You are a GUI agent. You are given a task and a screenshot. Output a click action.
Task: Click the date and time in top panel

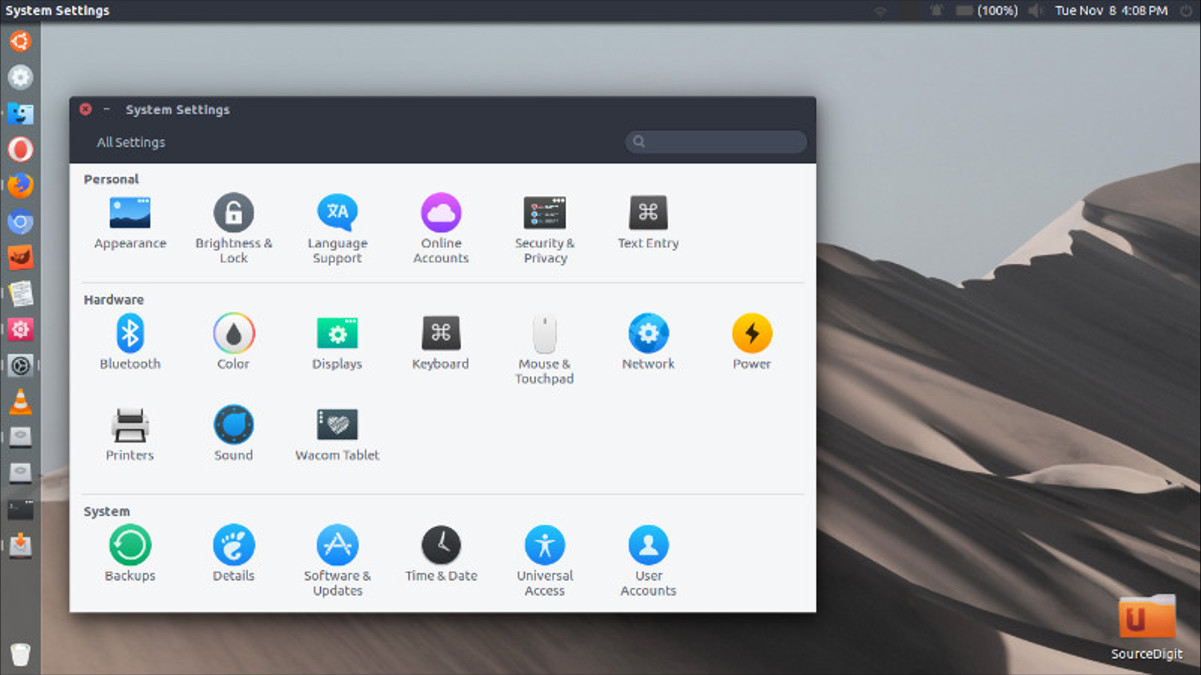[1111, 11]
